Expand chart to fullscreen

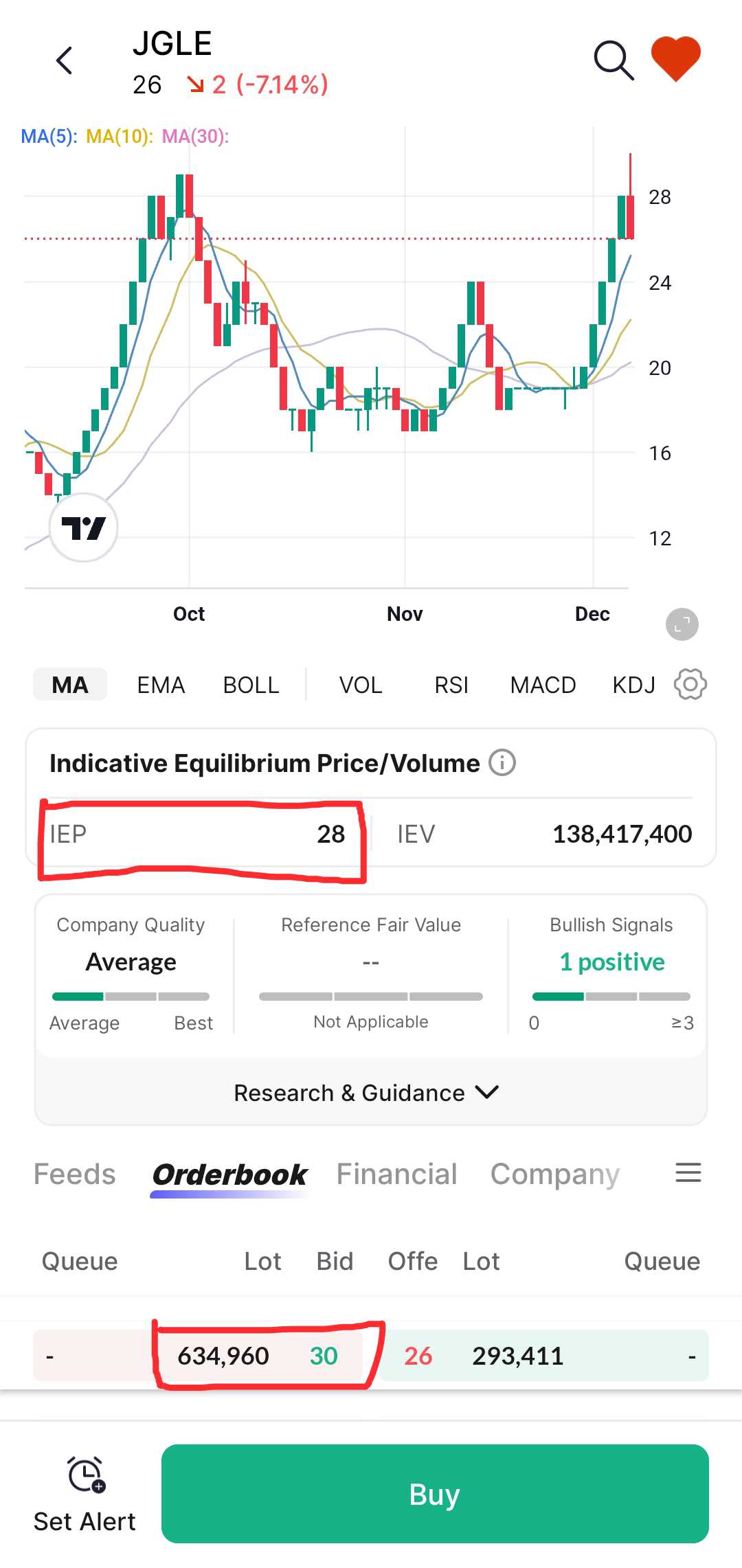point(682,624)
